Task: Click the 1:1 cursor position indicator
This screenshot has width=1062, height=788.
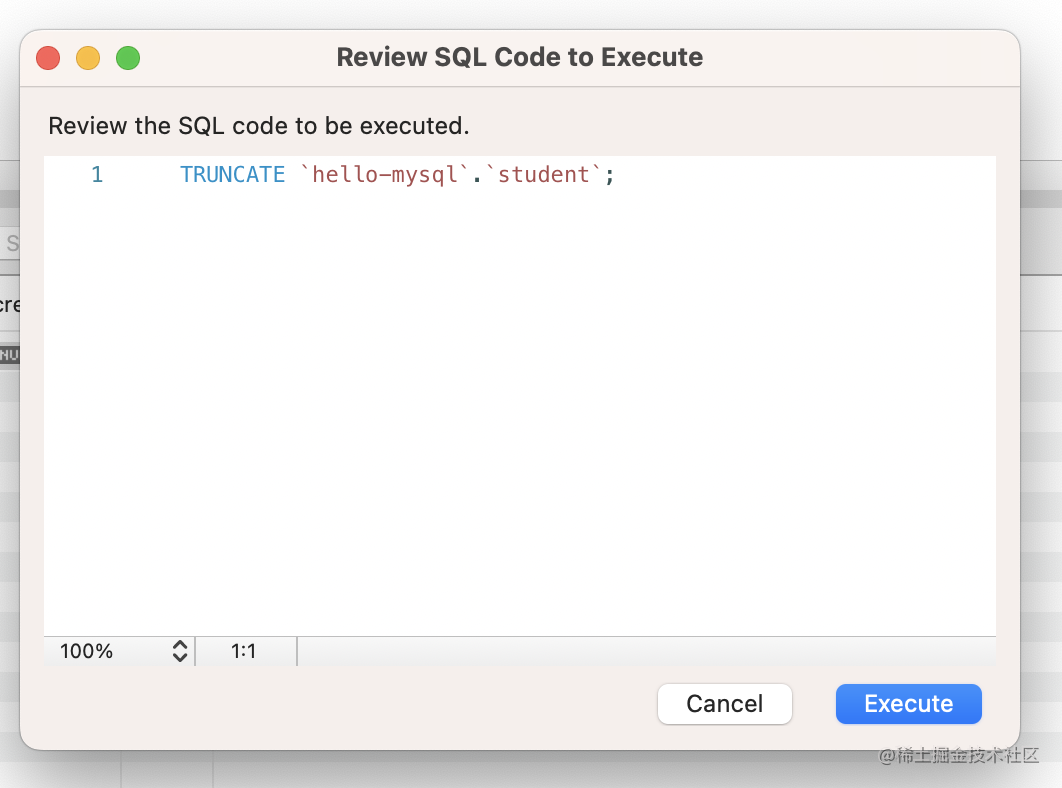Action: [244, 651]
